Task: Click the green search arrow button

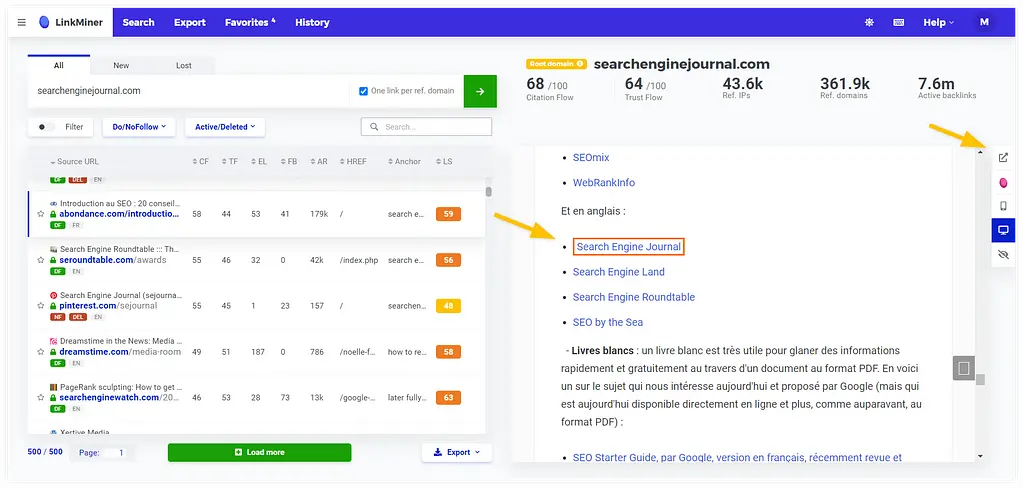Action: pyautogui.click(x=480, y=91)
